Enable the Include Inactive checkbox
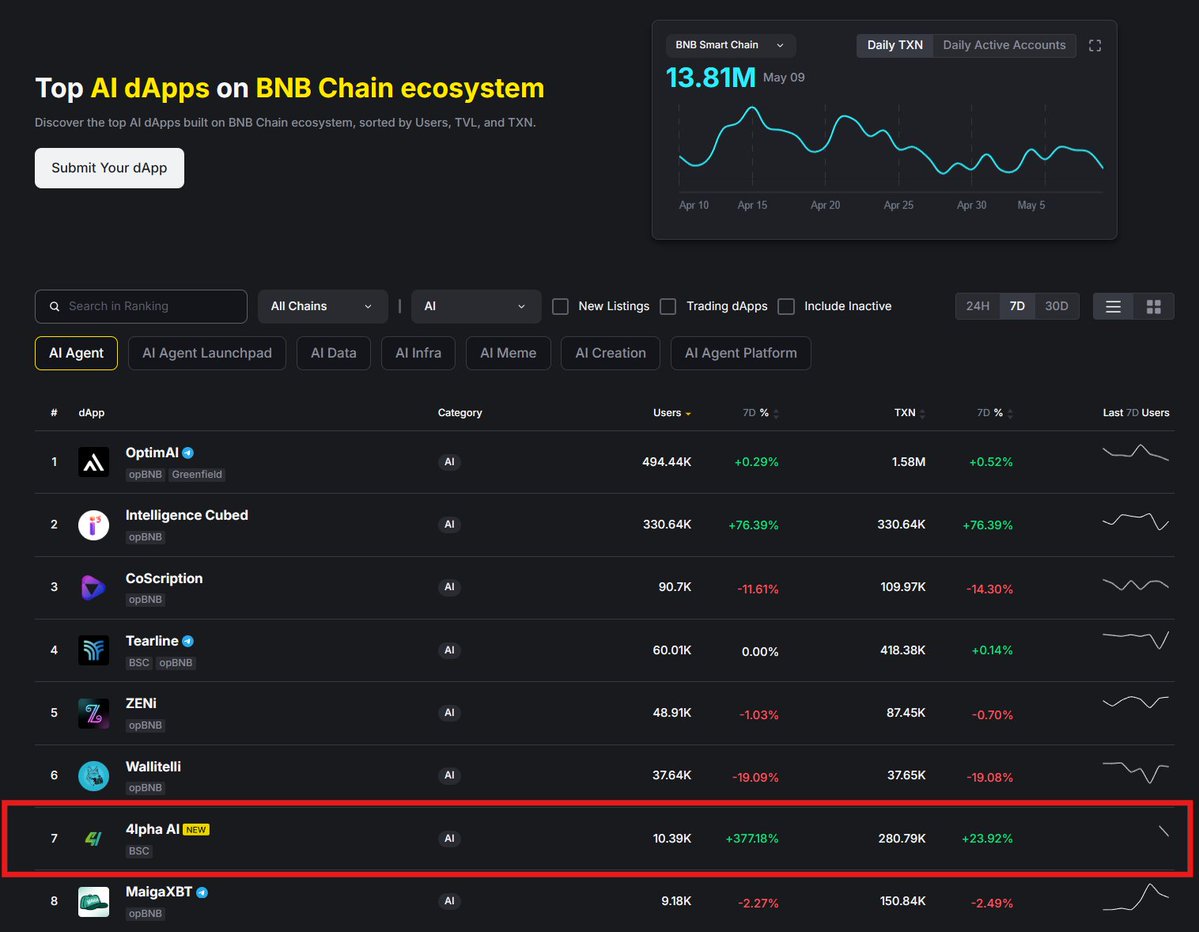This screenshot has width=1199, height=932. point(786,307)
